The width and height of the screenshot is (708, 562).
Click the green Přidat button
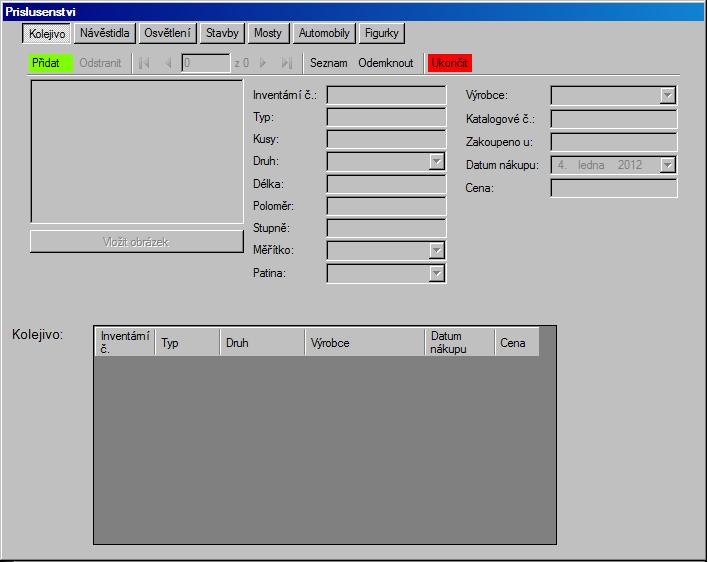coord(50,63)
